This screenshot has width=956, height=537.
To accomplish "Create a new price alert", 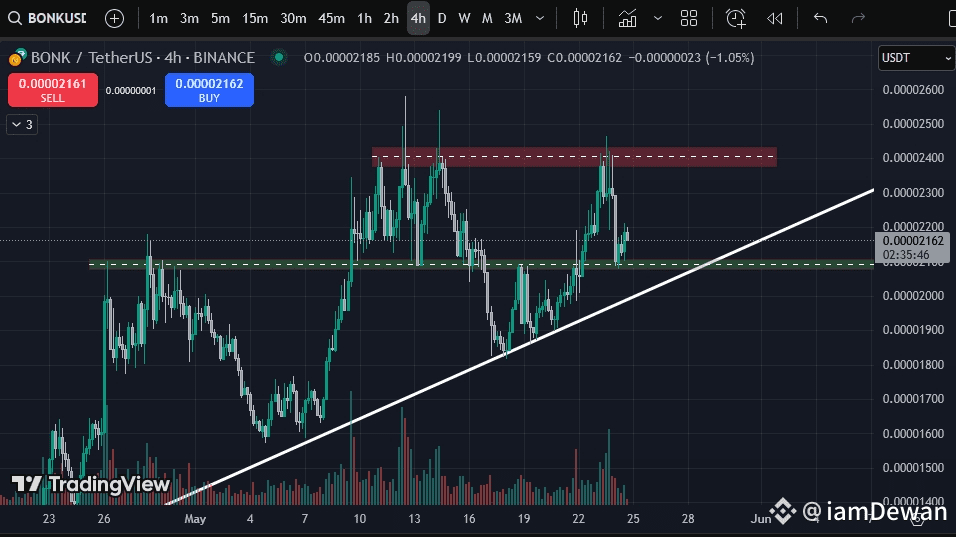I will tap(736, 18).
